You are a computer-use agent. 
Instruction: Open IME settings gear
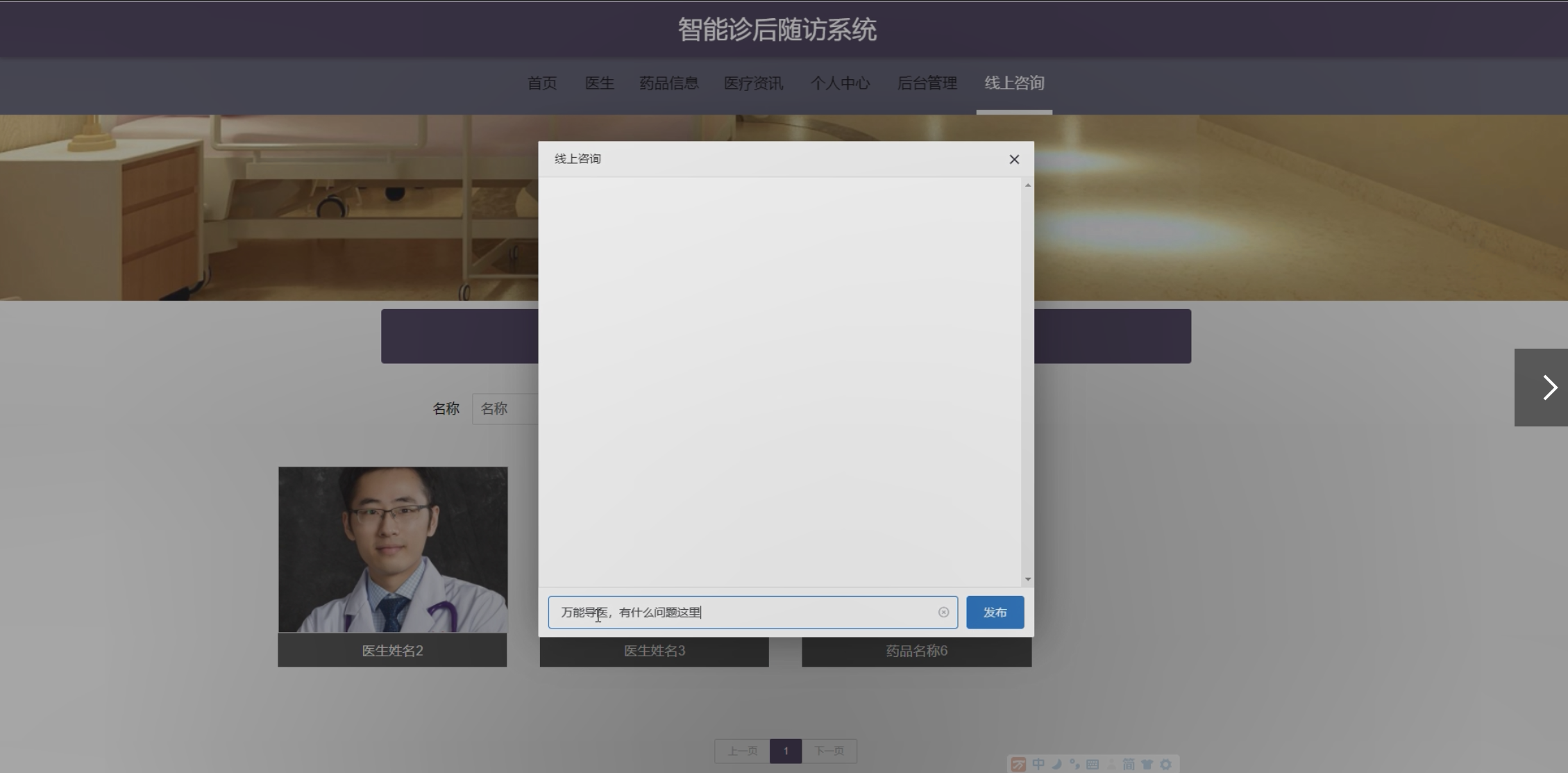point(1165,764)
